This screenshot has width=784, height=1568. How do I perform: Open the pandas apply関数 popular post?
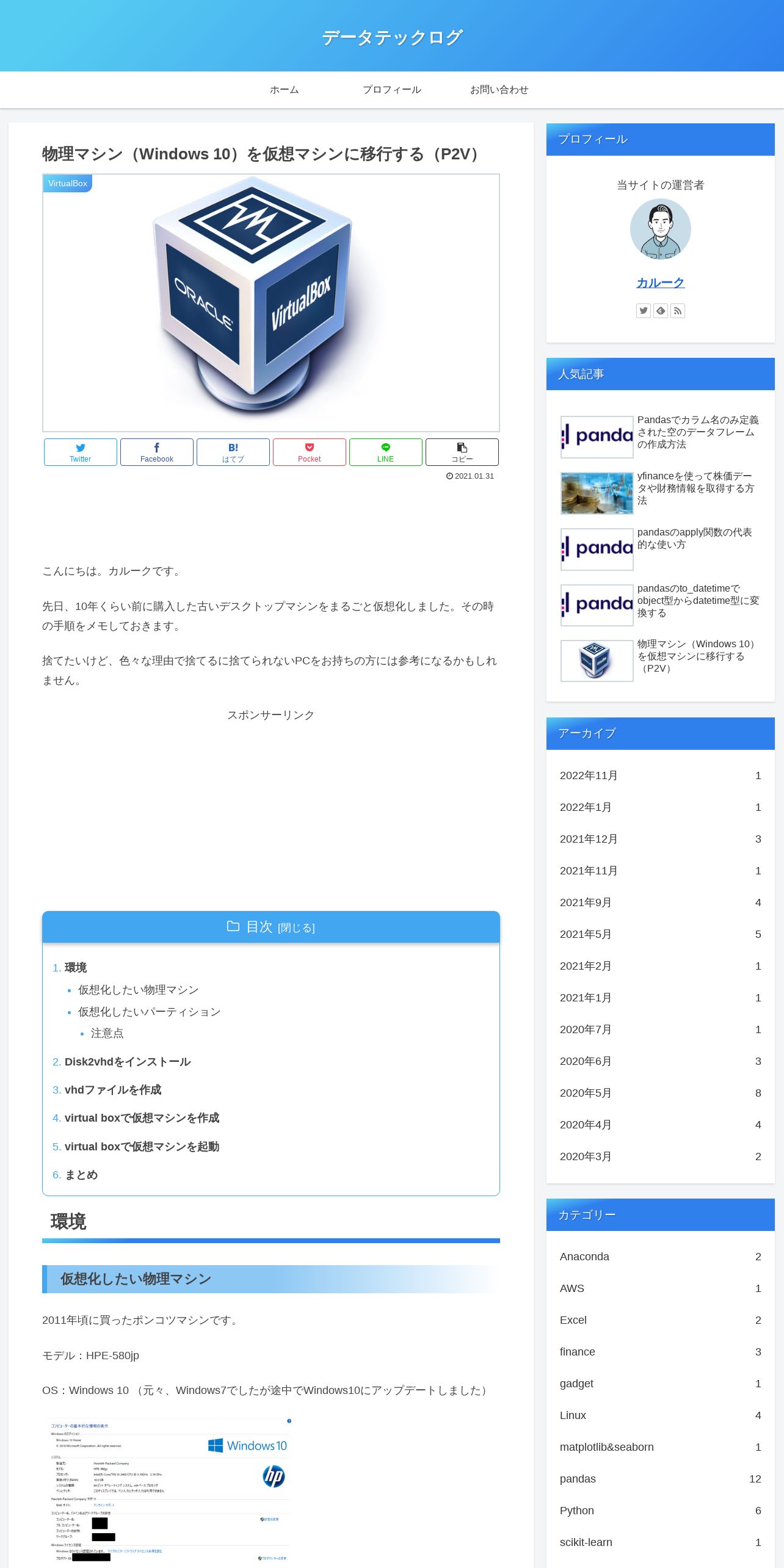pyautogui.click(x=661, y=550)
